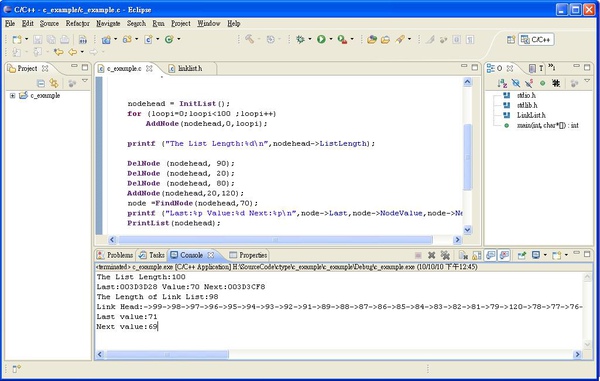This screenshot has height=381, width=600.
Task: Open the Display Selected Console dropdown arrow
Action: click(545, 255)
